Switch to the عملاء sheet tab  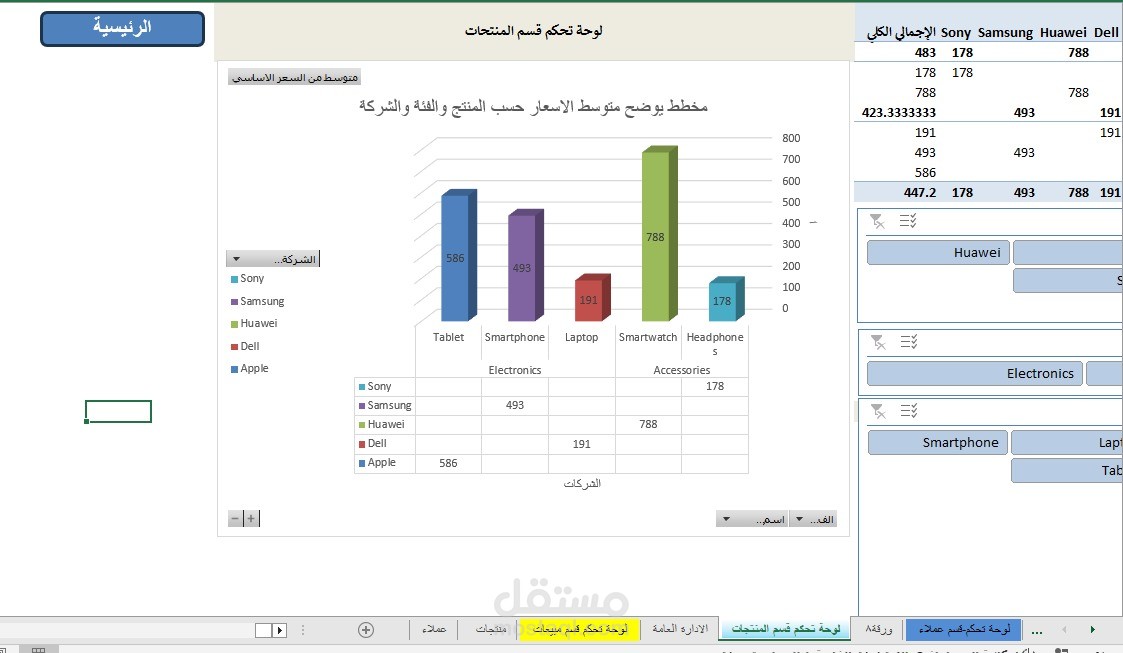[434, 629]
